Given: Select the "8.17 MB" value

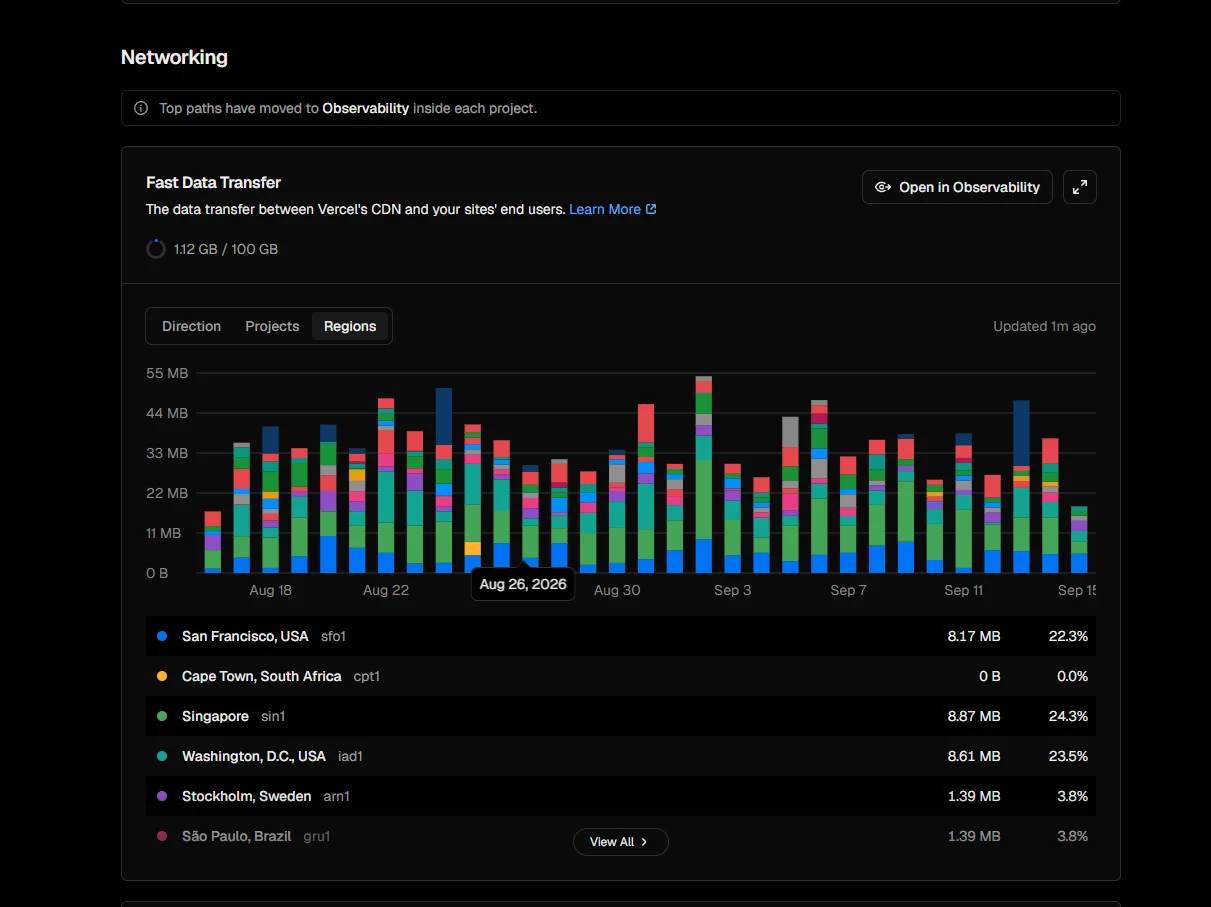Looking at the screenshot, I should (x=974, y=636).
